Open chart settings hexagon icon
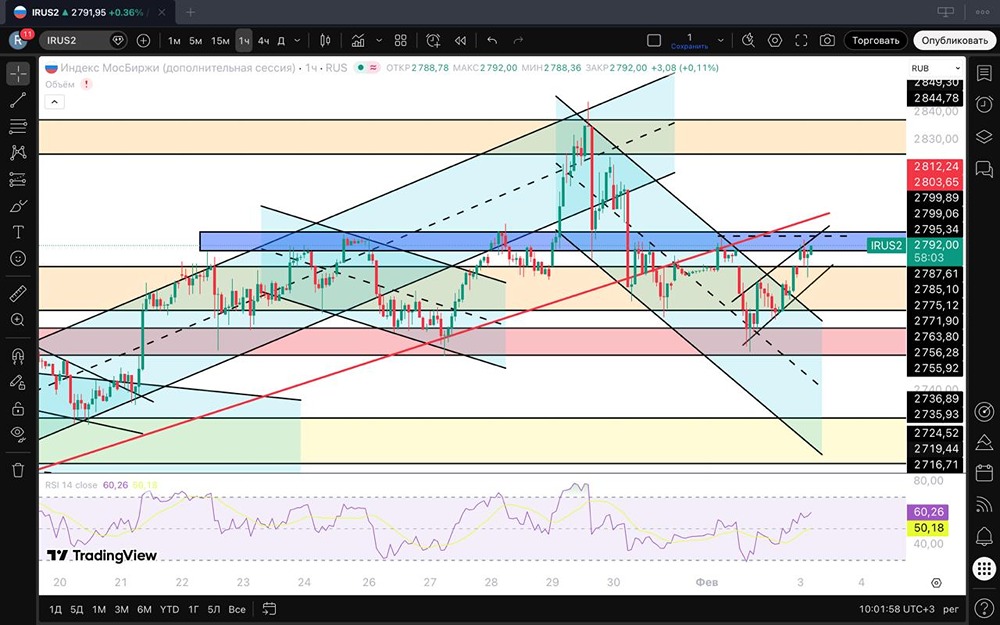The height and width of the screenshot is (625, 1000). pos(775,40)
